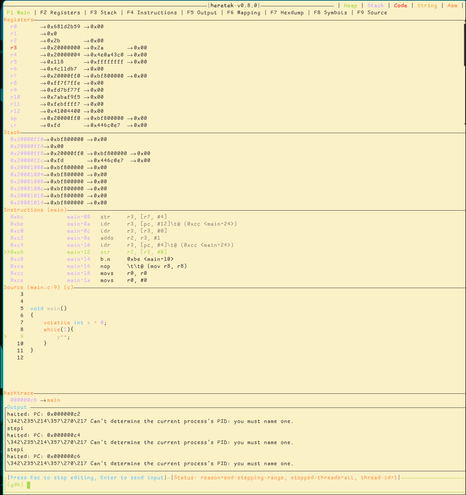
Task: Click output line halted PC 0x000000c4
Action: pos(43,435)
